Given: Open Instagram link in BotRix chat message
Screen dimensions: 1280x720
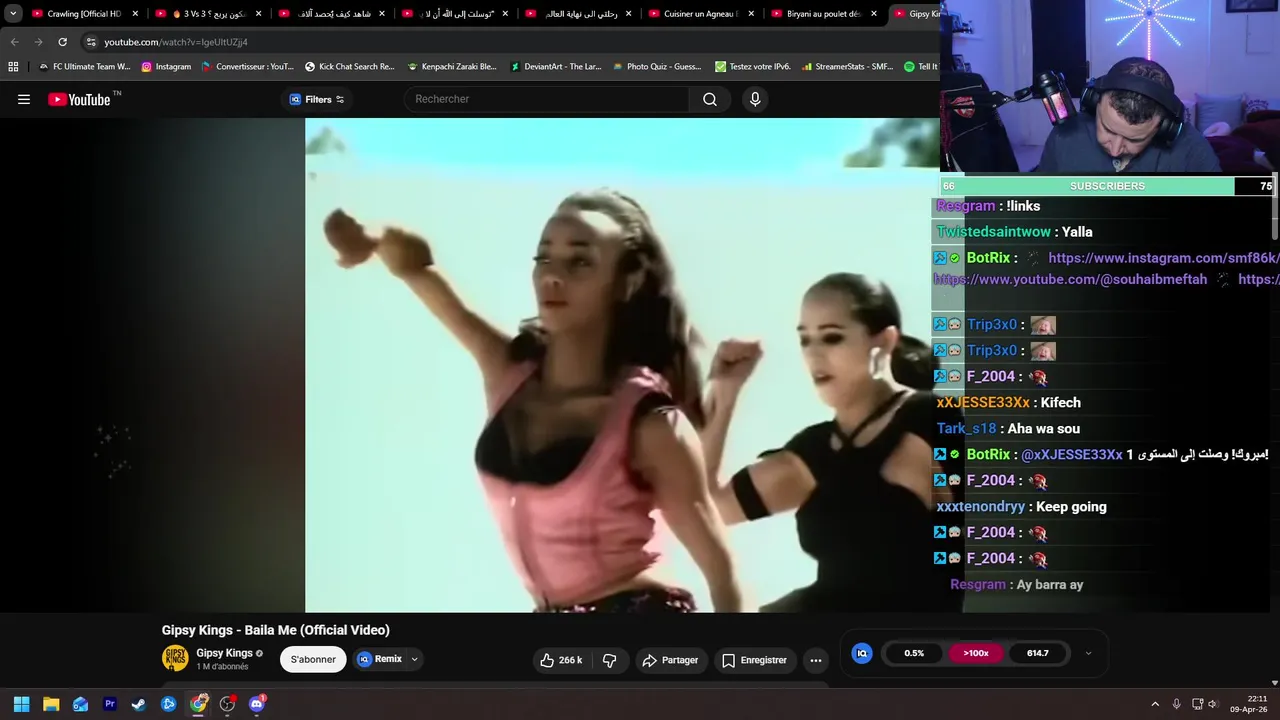Looking at the screenshot, I should point(1163,258).
